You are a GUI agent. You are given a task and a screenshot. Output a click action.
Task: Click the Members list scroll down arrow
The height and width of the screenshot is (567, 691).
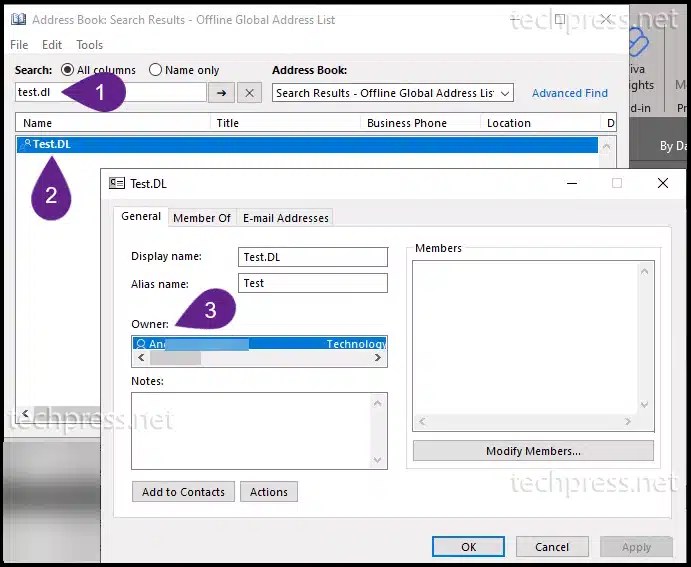coord(644,405)
